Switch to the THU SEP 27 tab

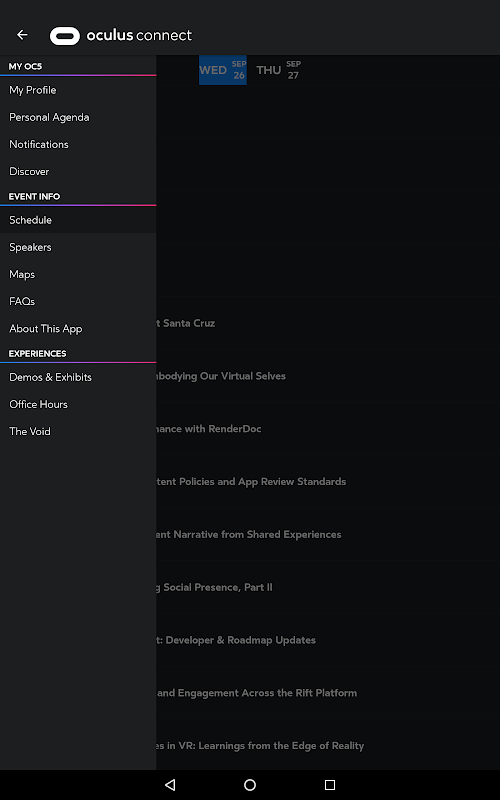279,70
